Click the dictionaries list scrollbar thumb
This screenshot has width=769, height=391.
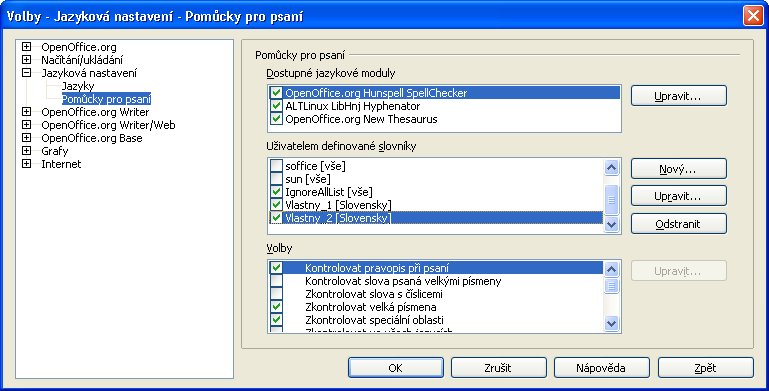click(611, 200)
